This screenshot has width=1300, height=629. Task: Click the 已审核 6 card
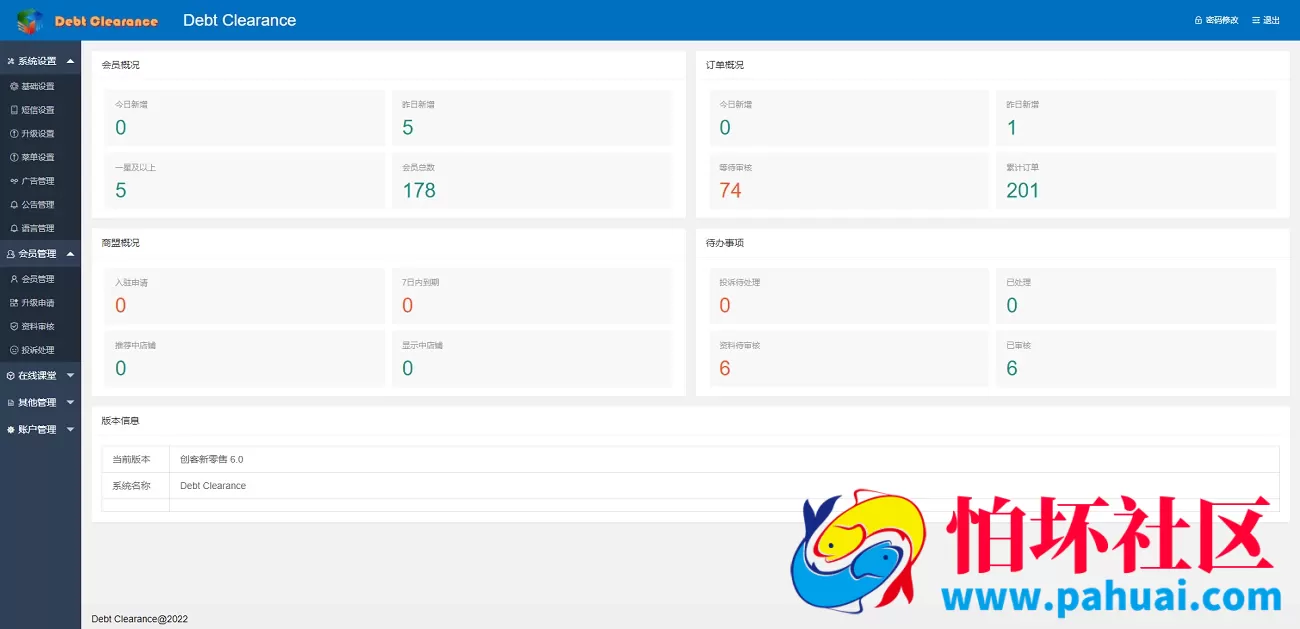pos(1136,359)
